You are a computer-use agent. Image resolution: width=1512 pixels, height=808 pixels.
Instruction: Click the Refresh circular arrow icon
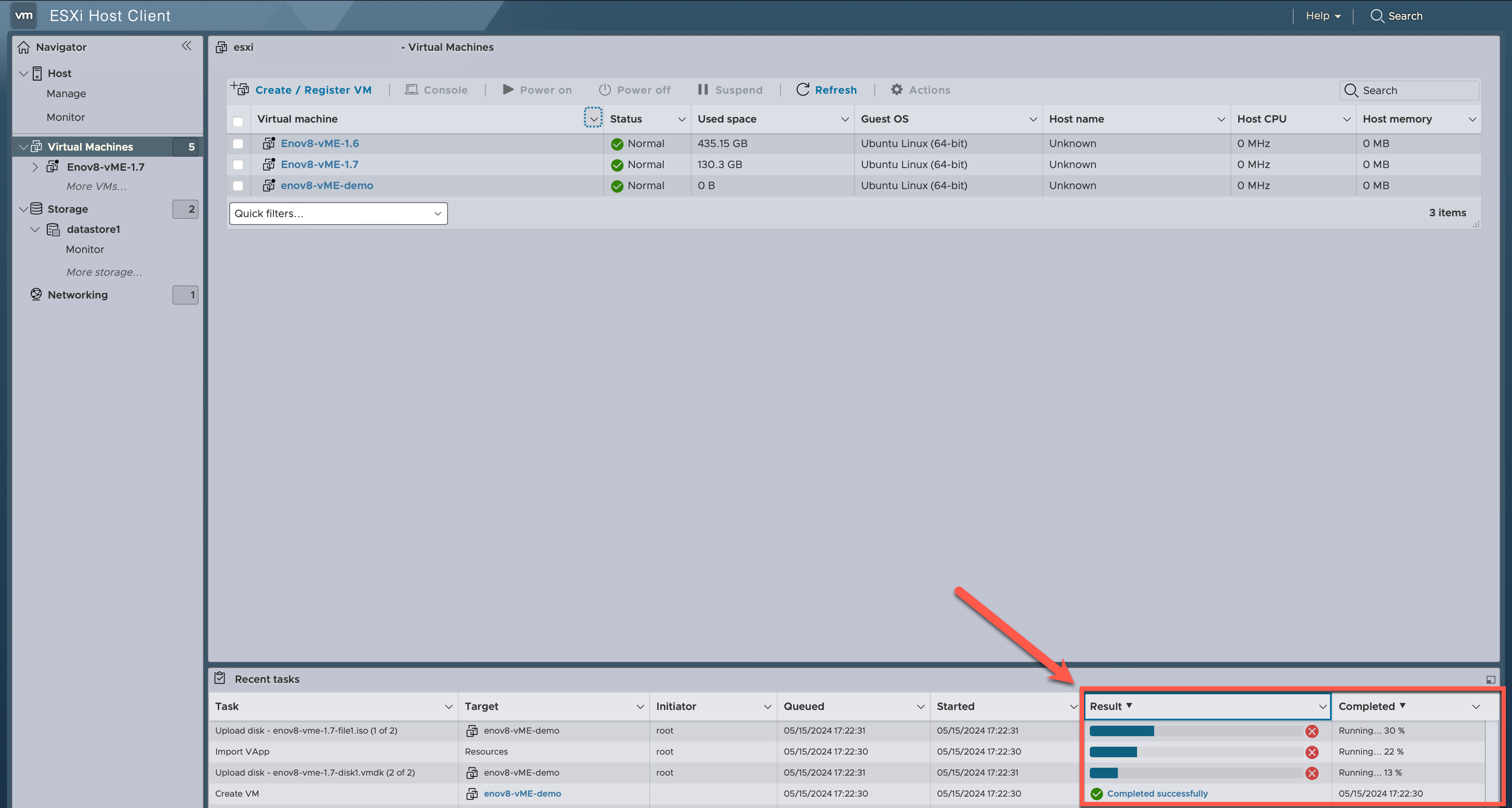pos(802,89)
